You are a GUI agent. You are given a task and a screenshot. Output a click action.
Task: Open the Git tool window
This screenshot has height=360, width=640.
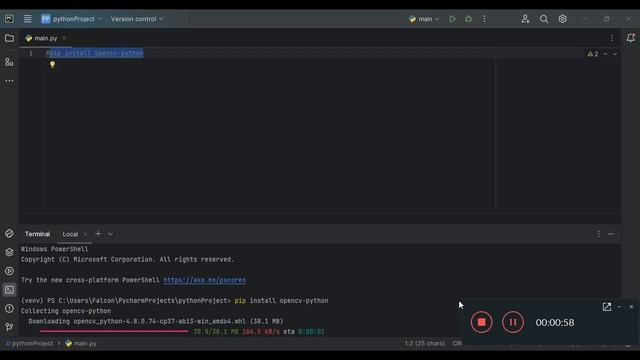coord(9,327)
